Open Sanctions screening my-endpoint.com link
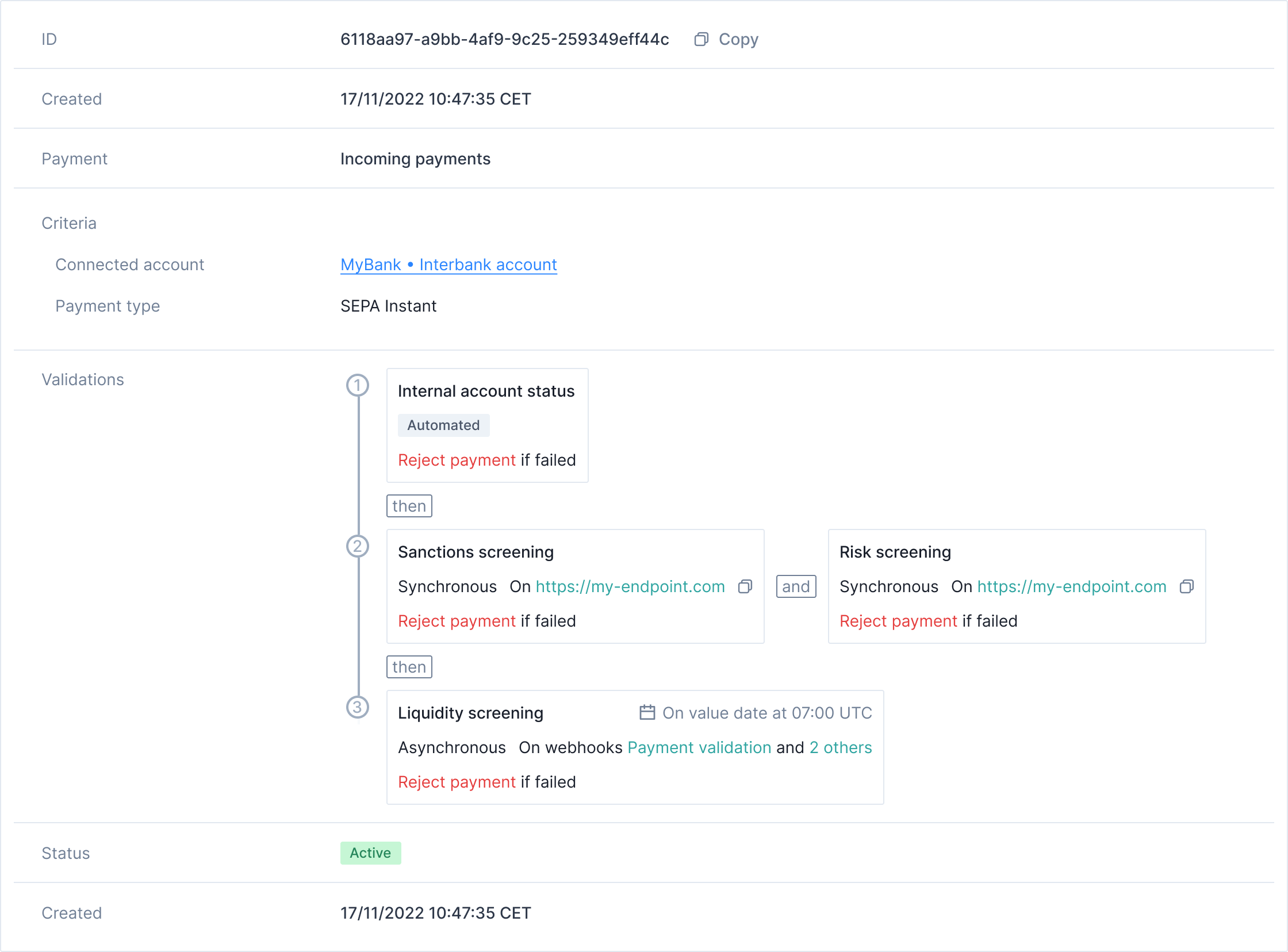1288x952 pixels. 630,586
